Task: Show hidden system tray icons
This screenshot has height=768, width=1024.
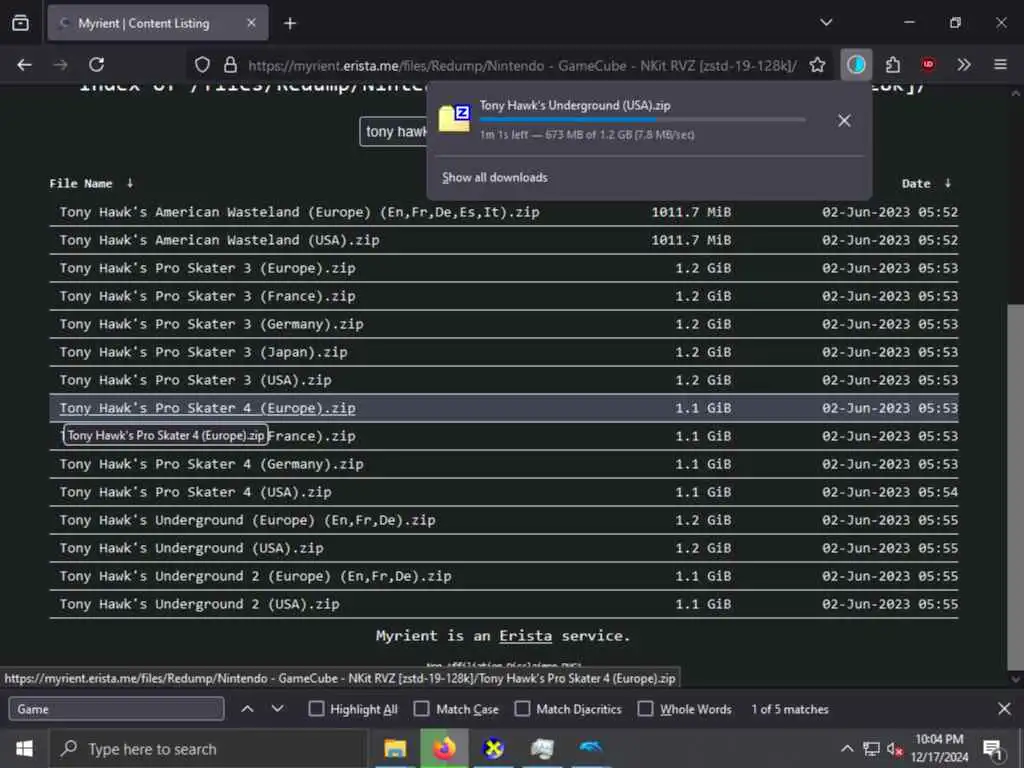Action: [x=847, y=749]
